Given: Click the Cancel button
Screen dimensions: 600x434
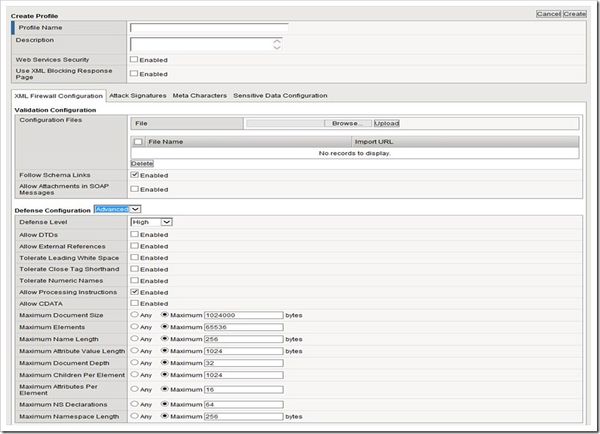Looking at the screenshot, I should [x=549, y=14].
